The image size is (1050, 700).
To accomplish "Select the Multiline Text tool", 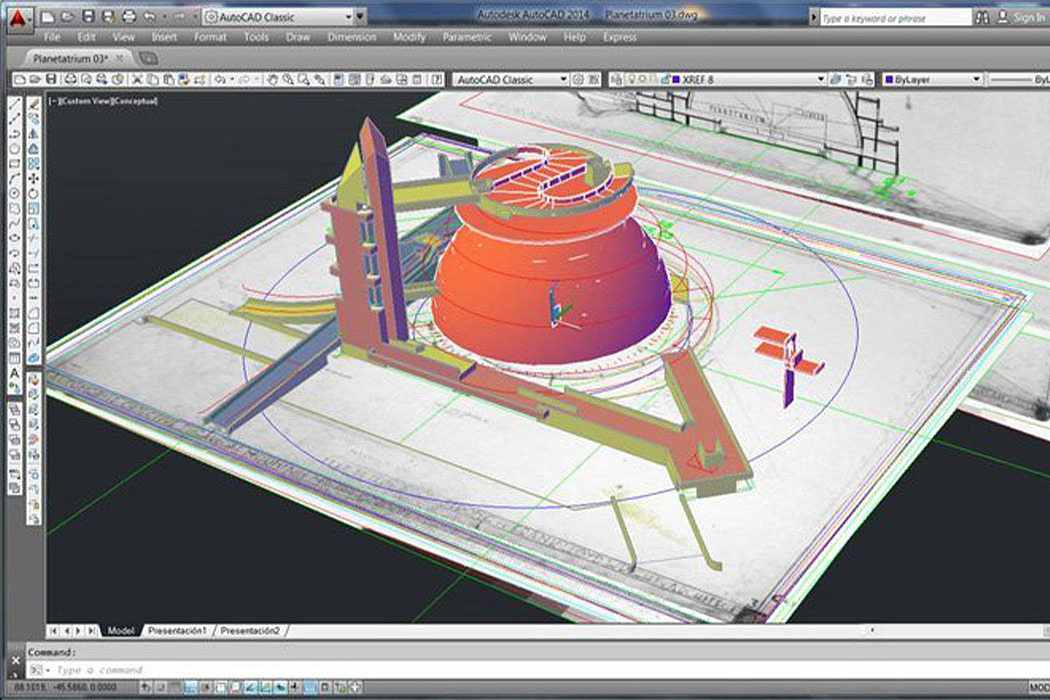I will click(x=15, y=374).
